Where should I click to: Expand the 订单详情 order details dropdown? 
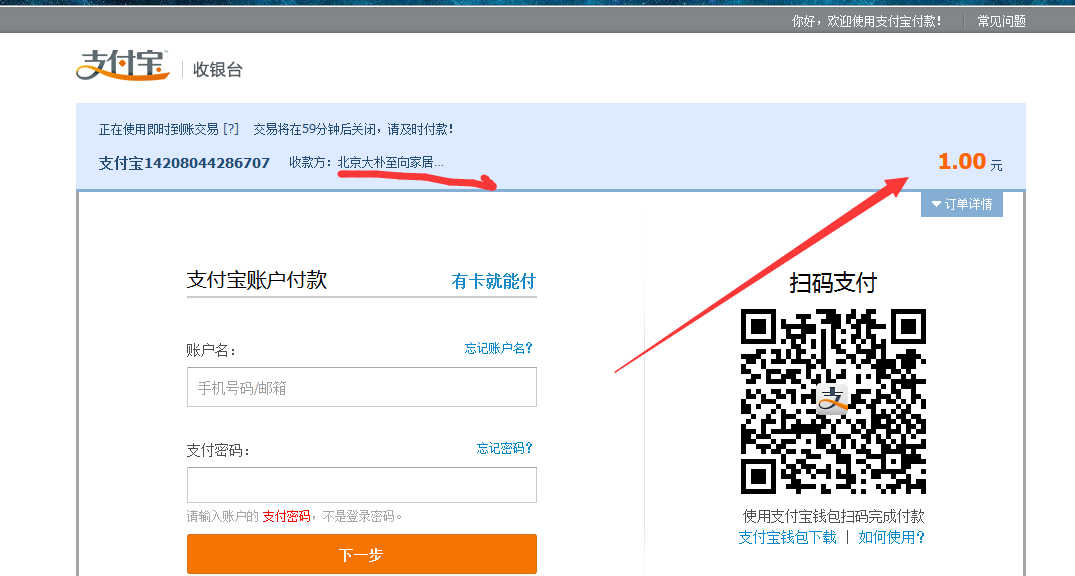click(x=962, y=204)
